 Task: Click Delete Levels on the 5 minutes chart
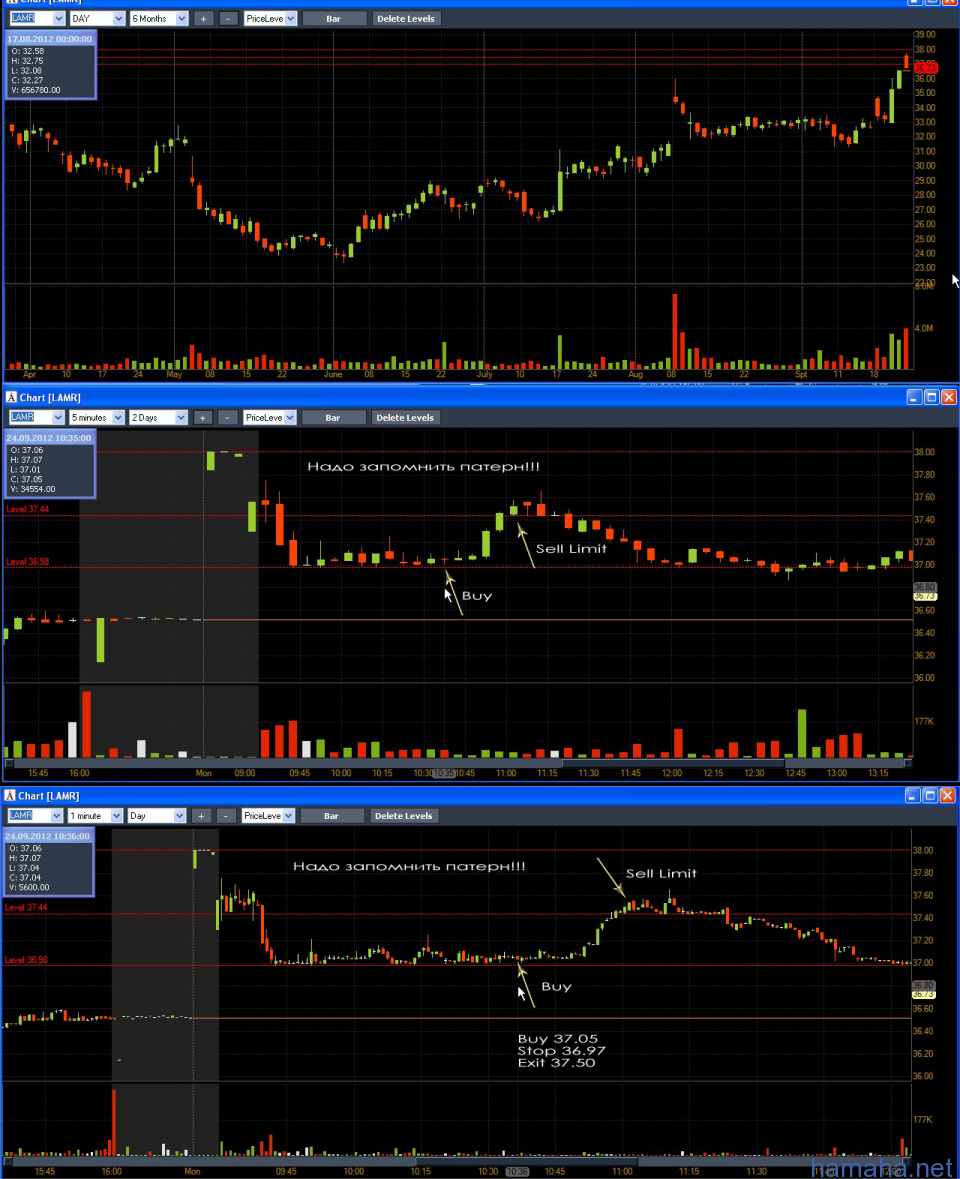404,417
